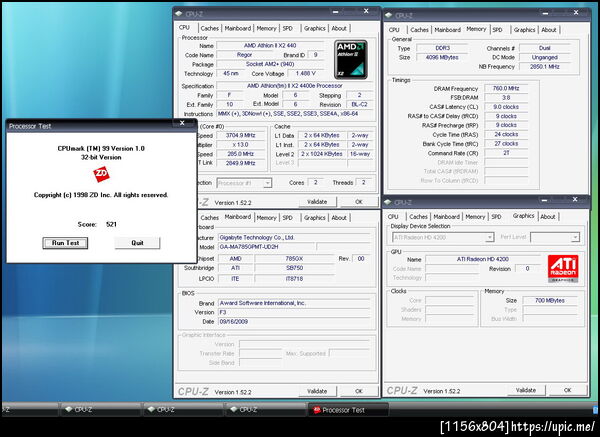The image size is (600, 437).
Task: Switch to Mainboard tab in CPU window
Action: coord(238,28)
